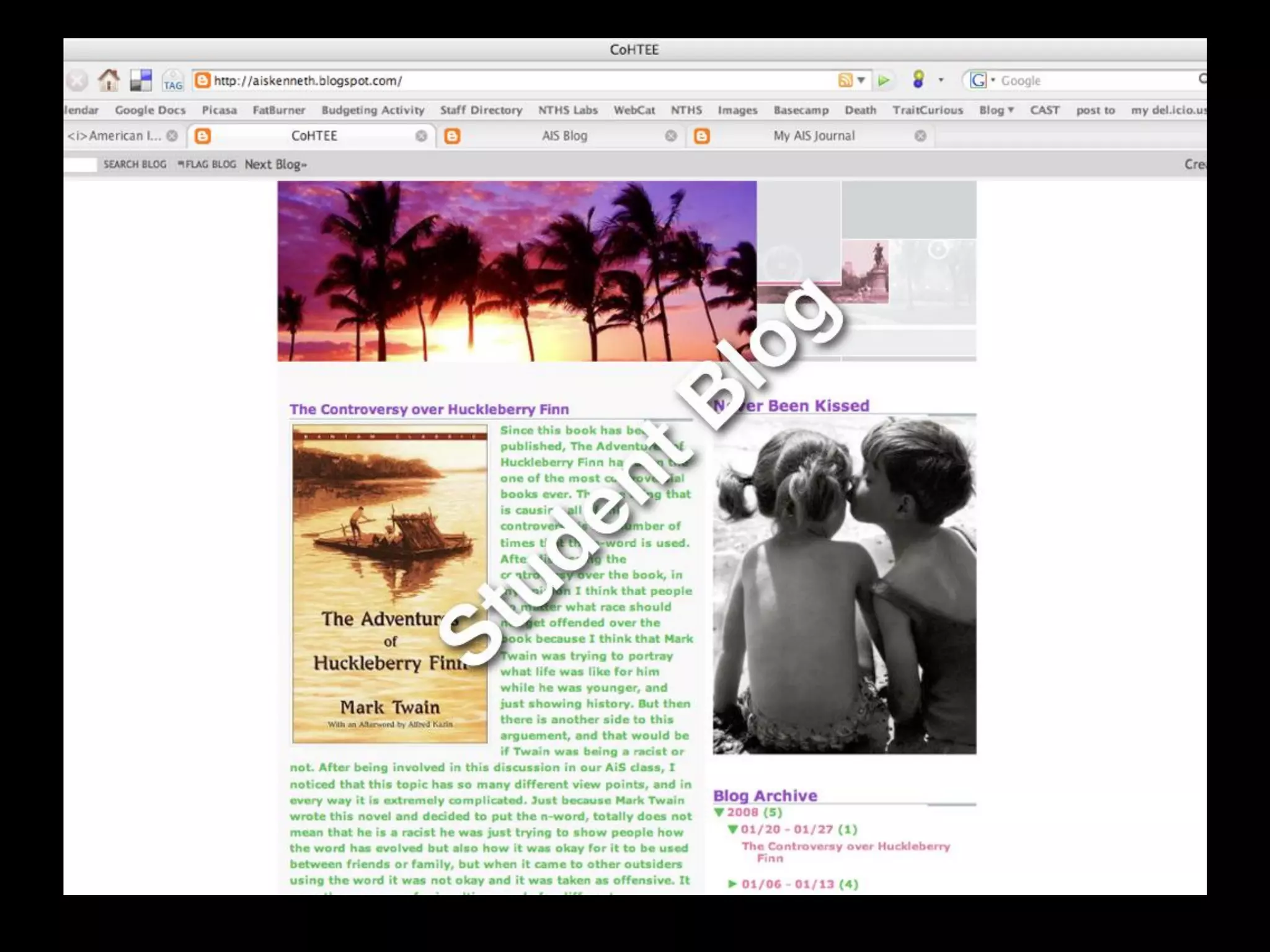Click the Stop loading icon

(x=77, y=81)
